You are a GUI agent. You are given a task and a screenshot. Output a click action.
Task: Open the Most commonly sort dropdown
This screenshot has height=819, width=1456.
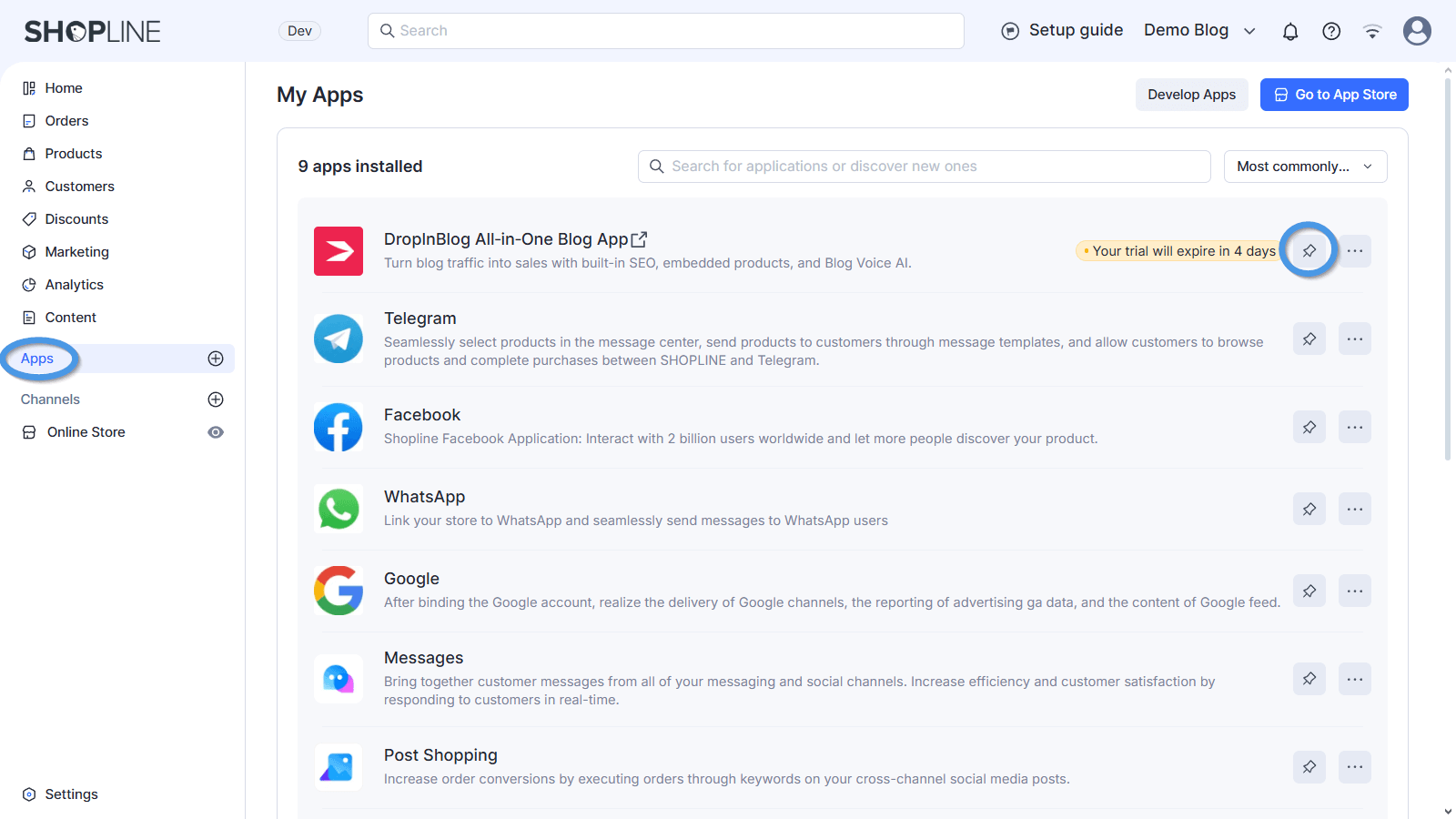coord(1304,167)
